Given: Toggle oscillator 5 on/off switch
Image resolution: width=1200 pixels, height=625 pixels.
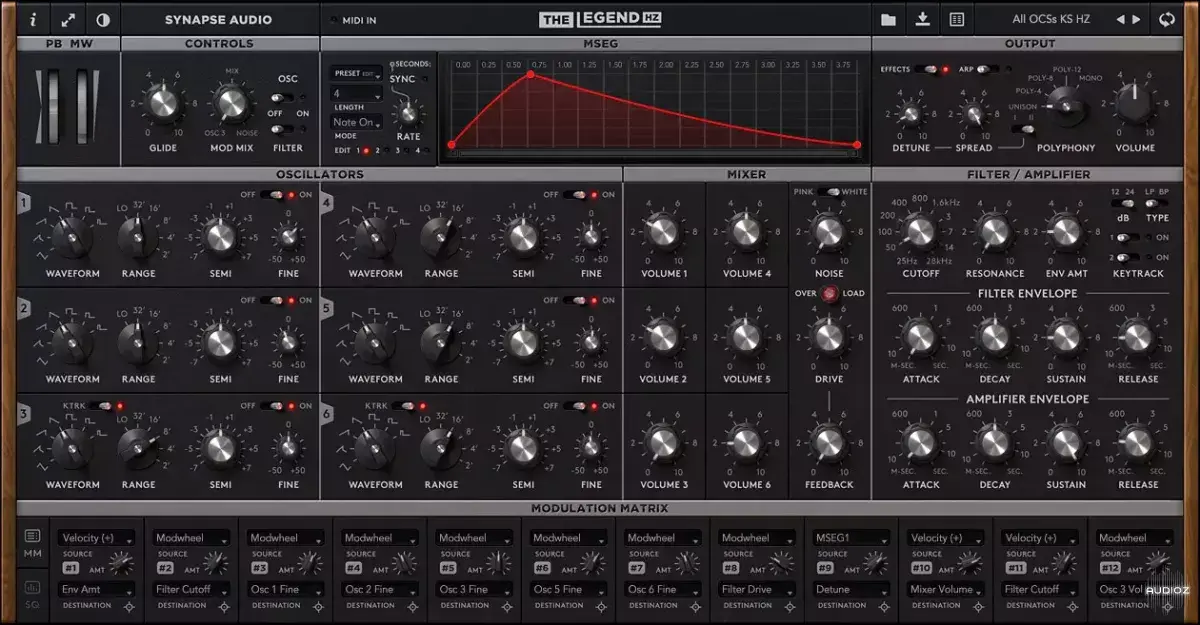Looking at the screenshot, I should click(574, 301).
